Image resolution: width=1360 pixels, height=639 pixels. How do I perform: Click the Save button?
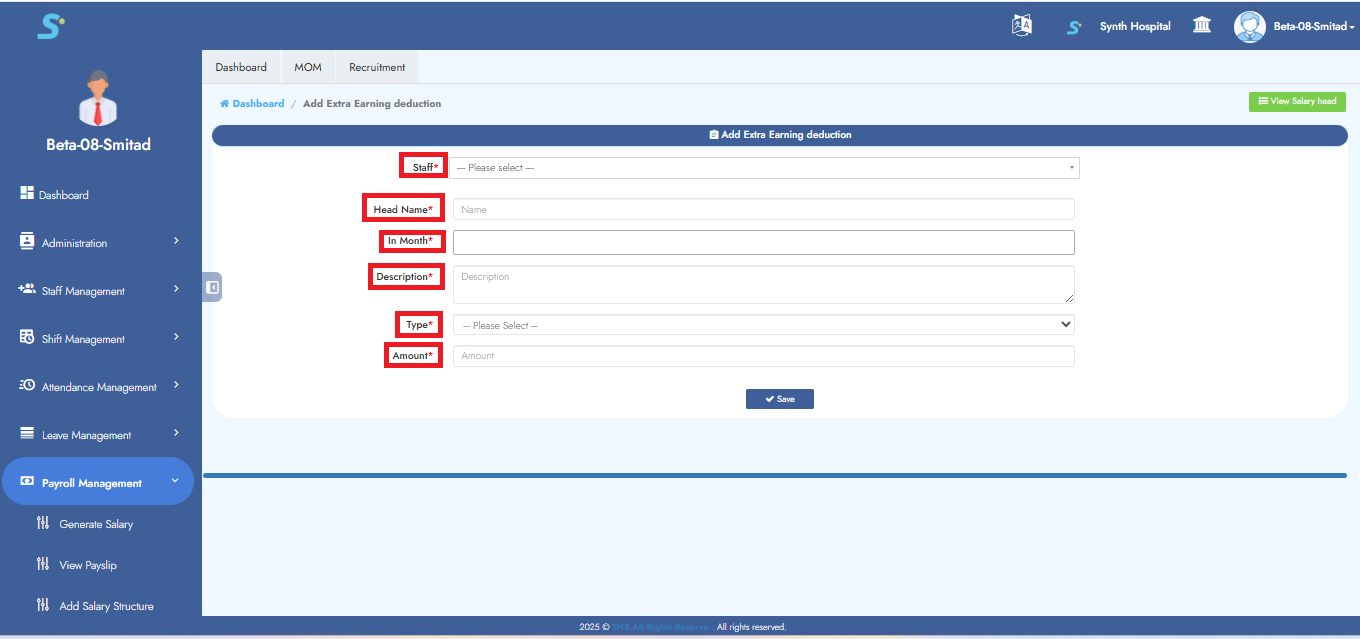[779, 399]
